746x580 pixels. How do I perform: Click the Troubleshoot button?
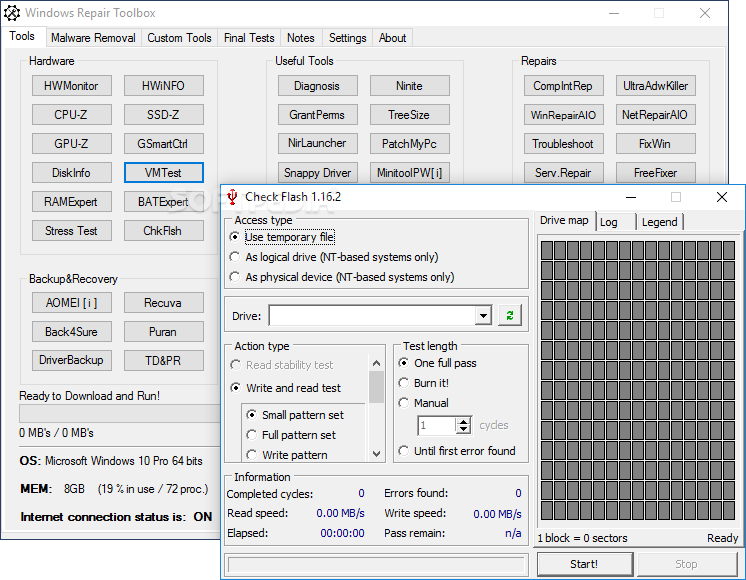564,144
